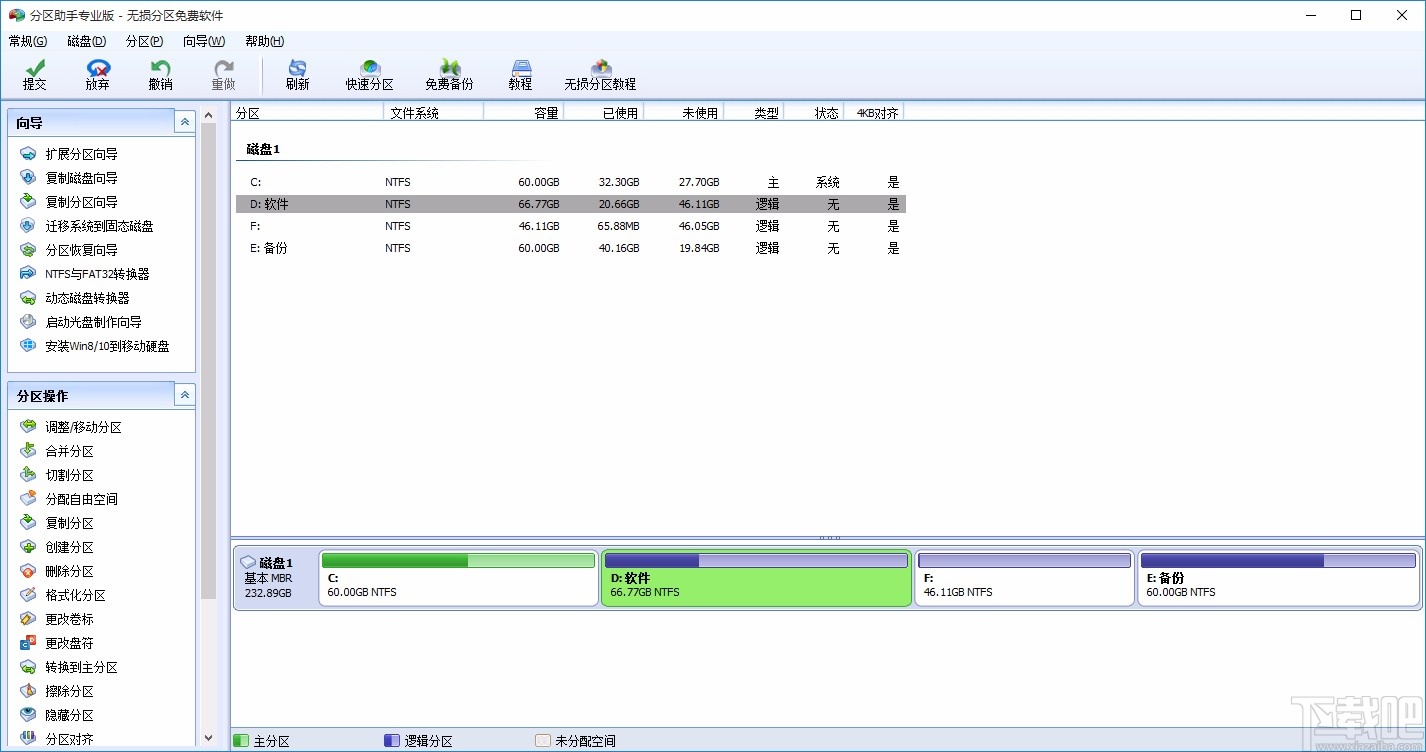Click the 重做 (redo) toolbar icon
The width and height of the screenshot is (1426, 752).
point(223,75)
